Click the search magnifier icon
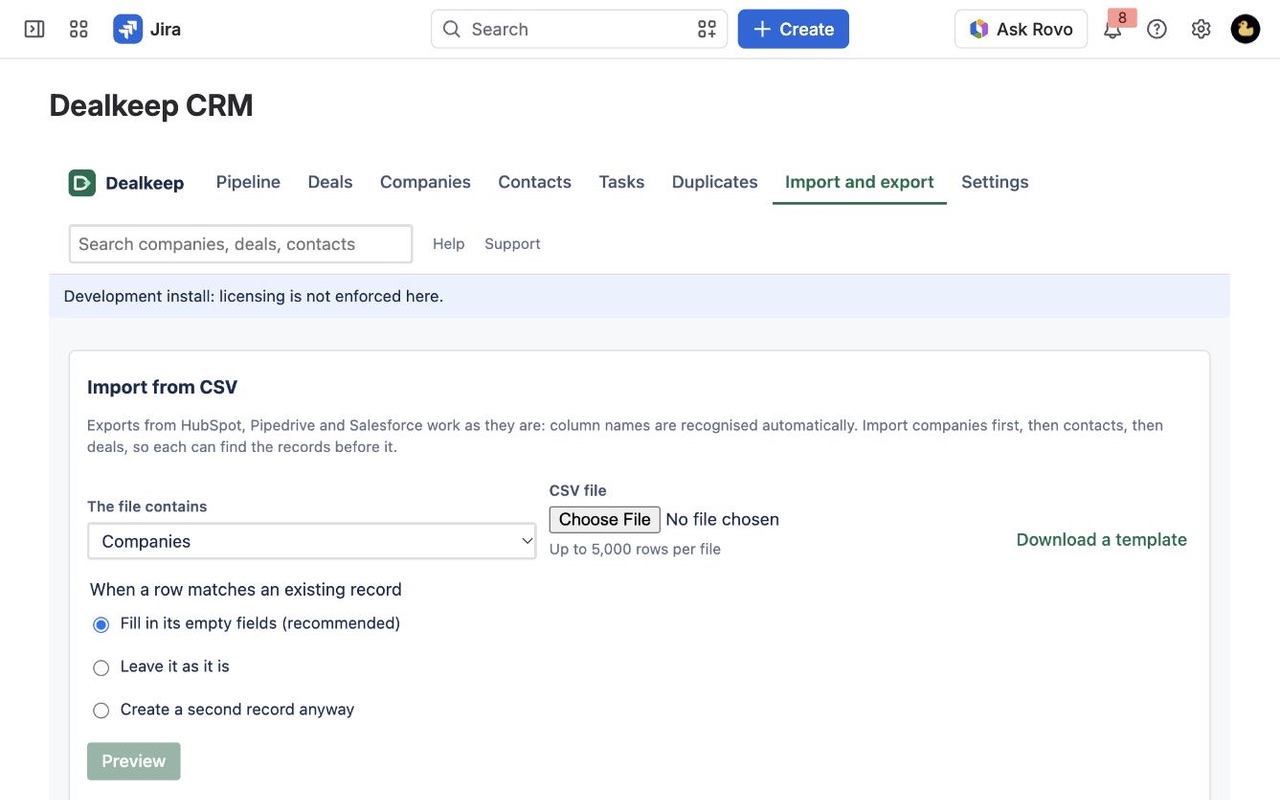1280x800 pixels. pos(452,29)
